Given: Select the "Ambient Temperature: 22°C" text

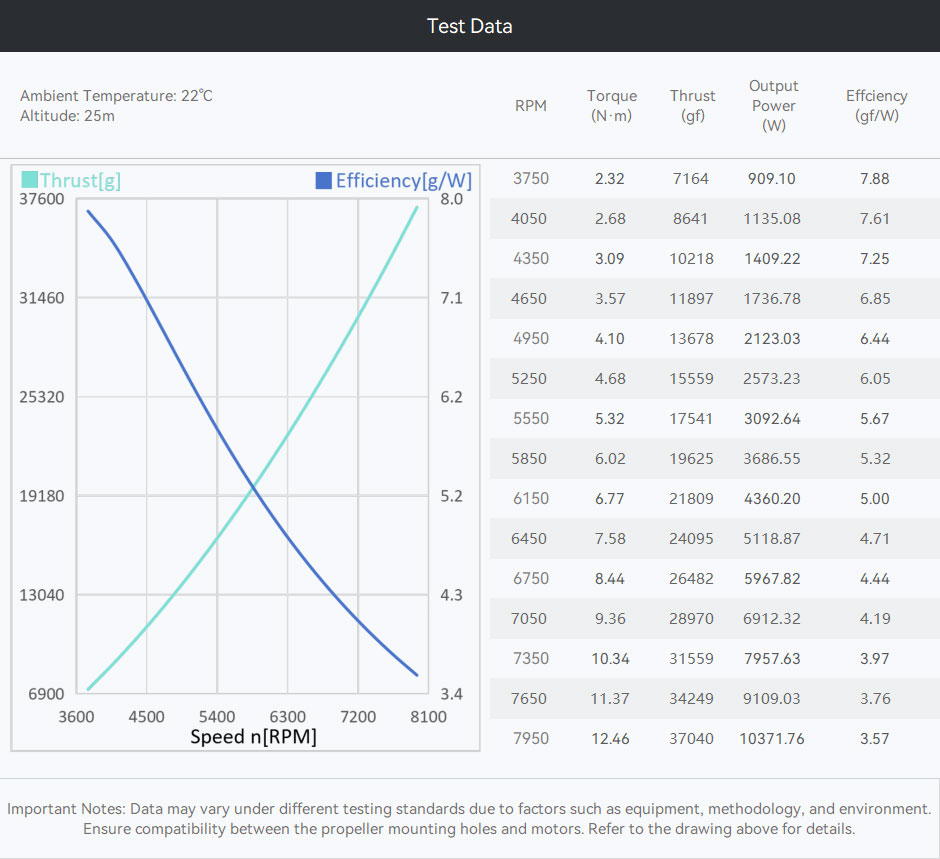Looking at the screenshot, I should (x=116, y=96).
